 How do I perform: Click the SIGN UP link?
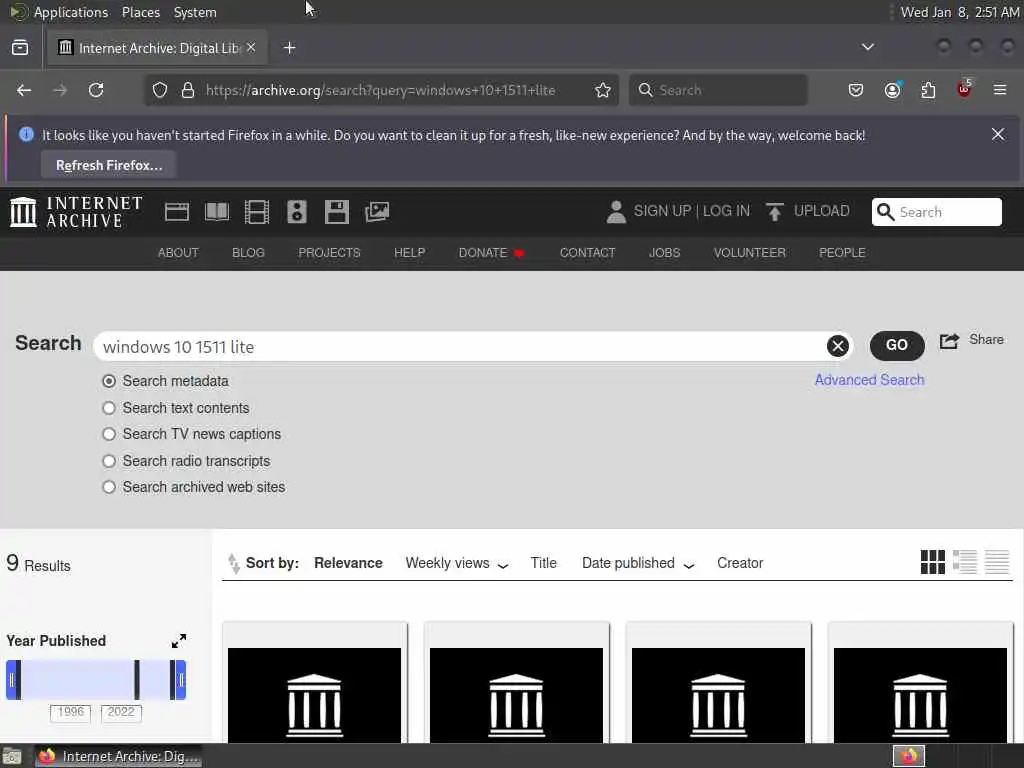tap(662, 211)
